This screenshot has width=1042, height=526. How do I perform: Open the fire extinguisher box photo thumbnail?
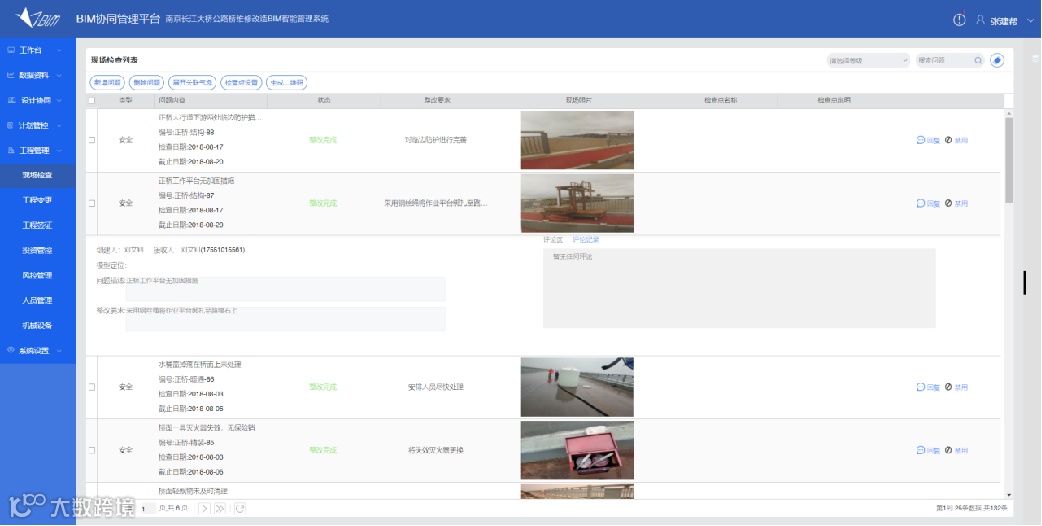(x=577, y=450)
